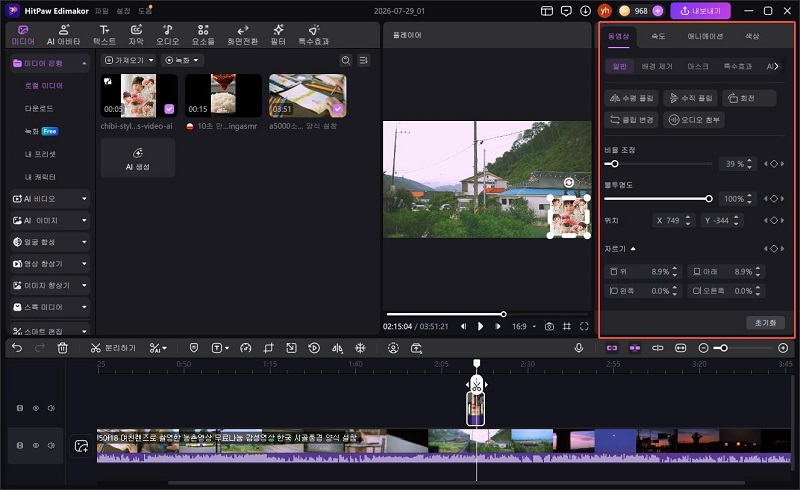Add keyframe for 불투명도
Viewport: 800px width, 490px height.
[774, 199]
